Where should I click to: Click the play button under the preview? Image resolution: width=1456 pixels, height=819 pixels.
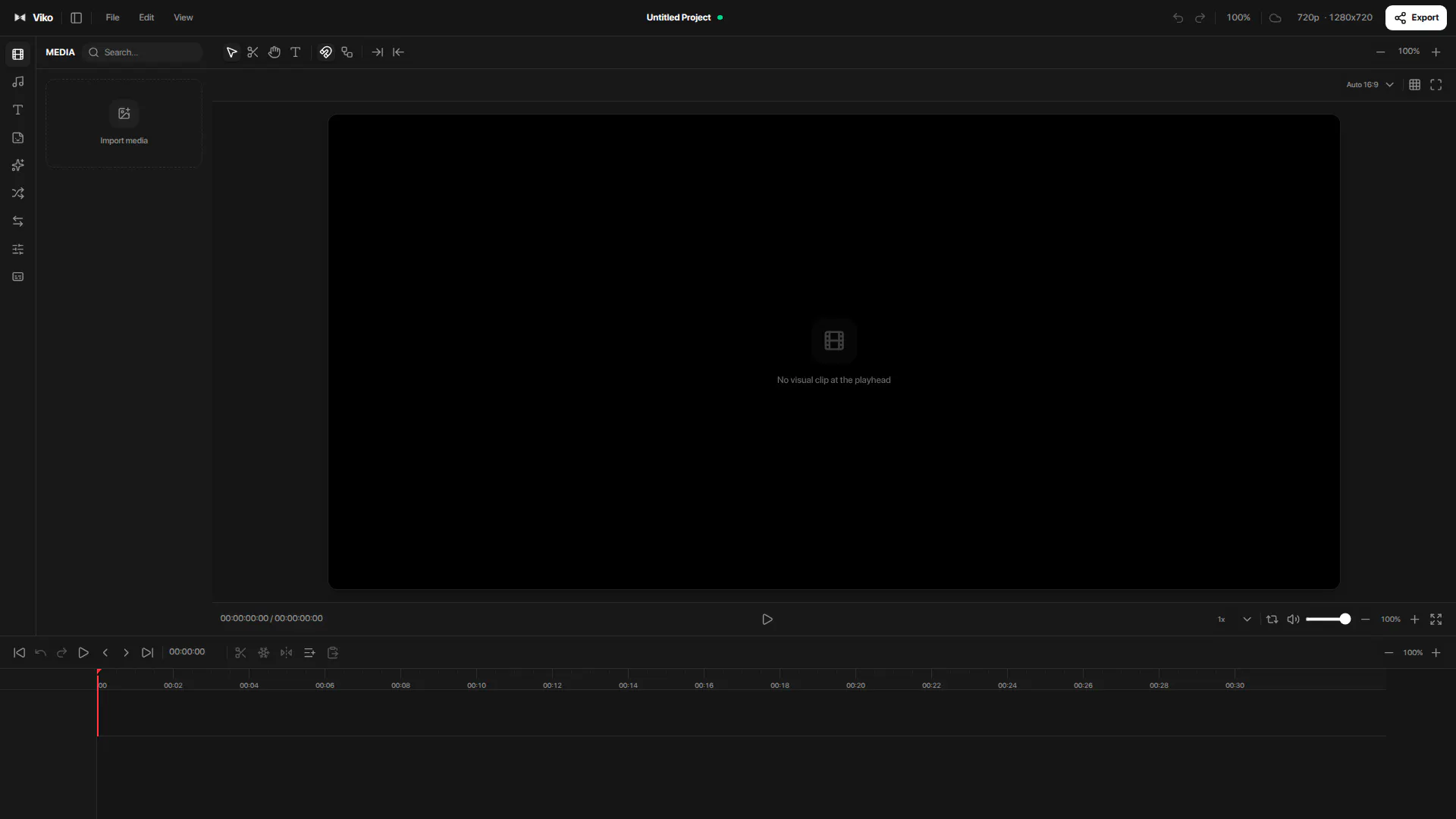click(x=767, y=620)
